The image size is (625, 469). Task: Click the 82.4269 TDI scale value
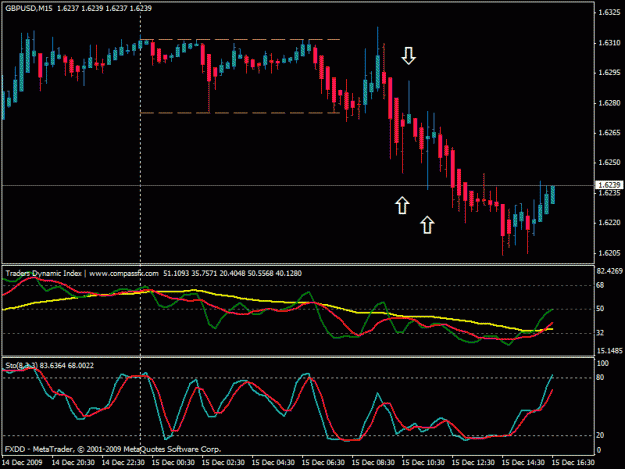point(609,271)
